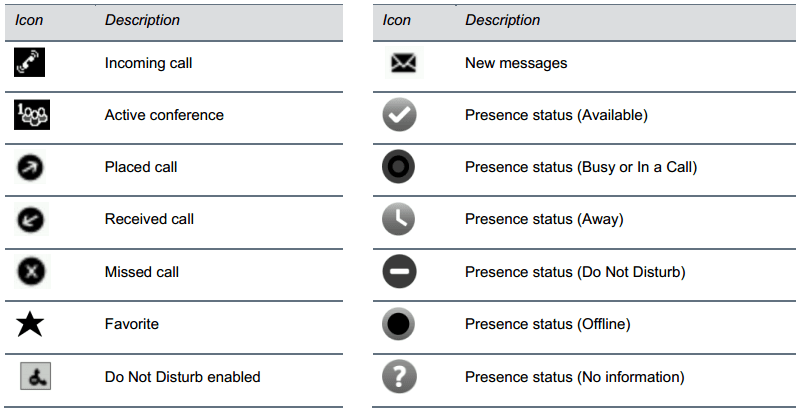
Task: Select the Busy presence status icon
Action: pyautogui.click(x=399, y=168)
